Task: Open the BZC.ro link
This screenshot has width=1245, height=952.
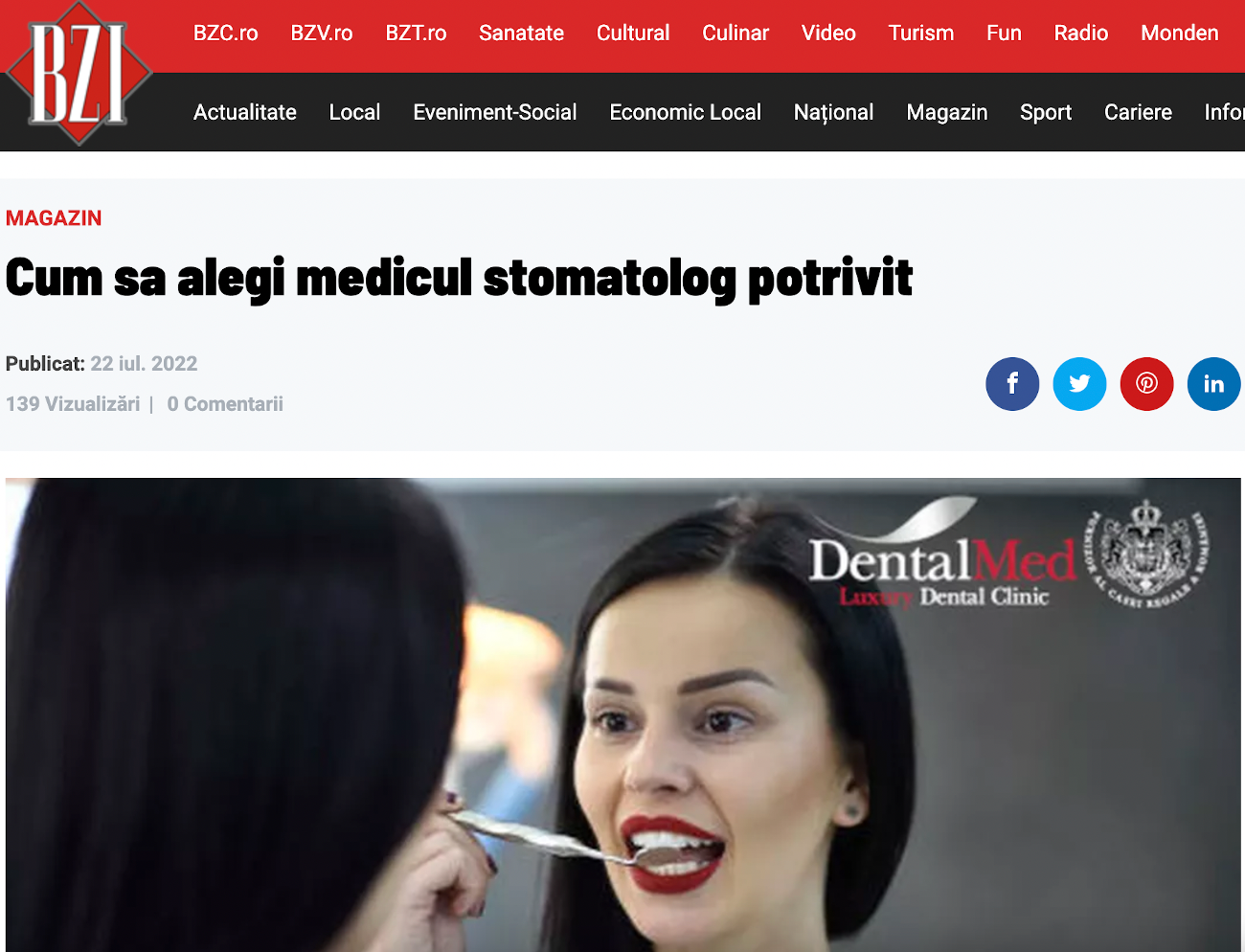Action: 226,34
